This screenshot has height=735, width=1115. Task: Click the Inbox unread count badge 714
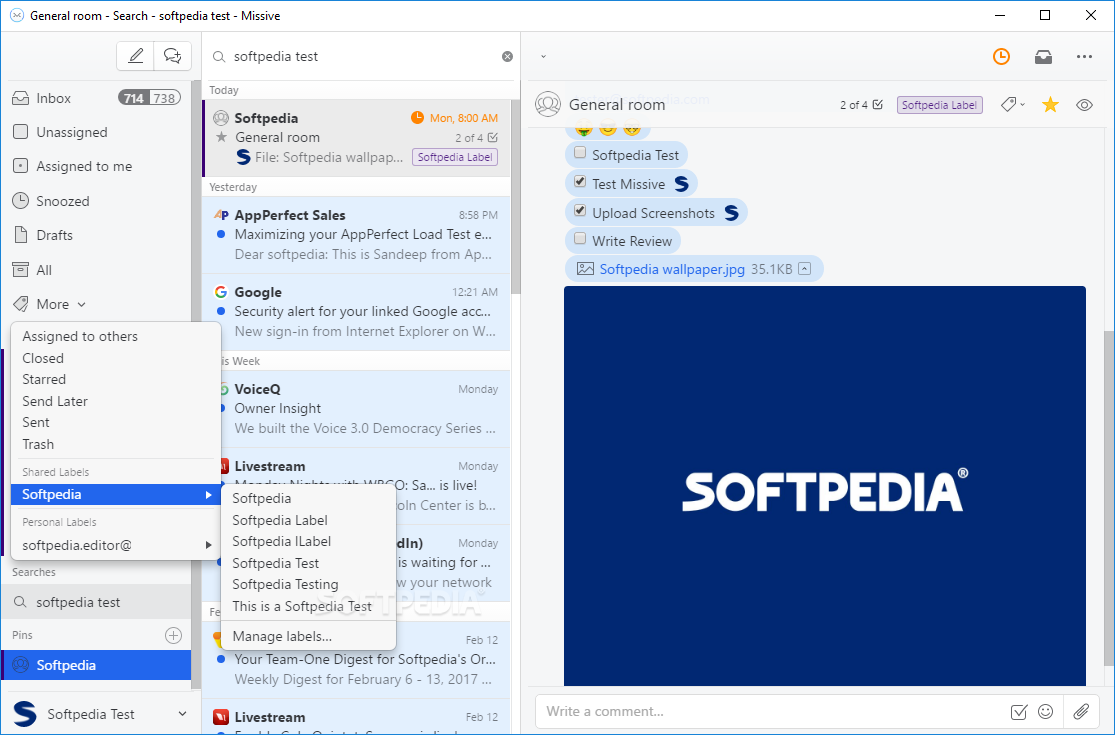pos(134,98)
